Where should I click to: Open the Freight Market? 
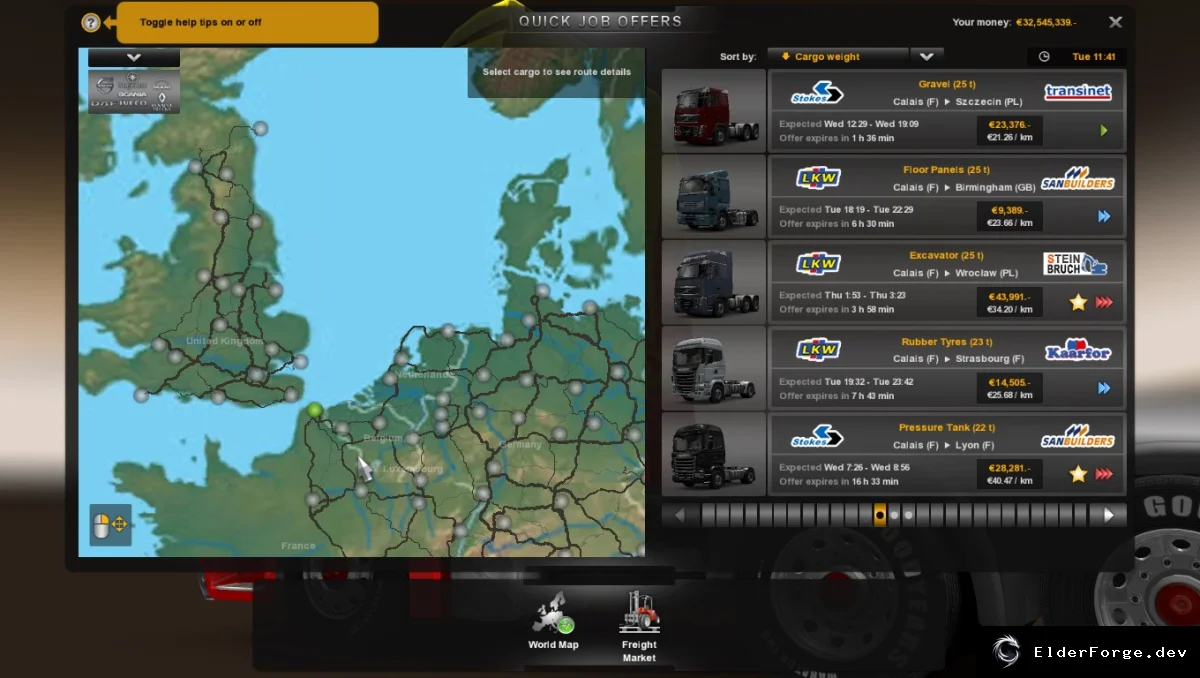pyautogui.click(x=639, y=627)
